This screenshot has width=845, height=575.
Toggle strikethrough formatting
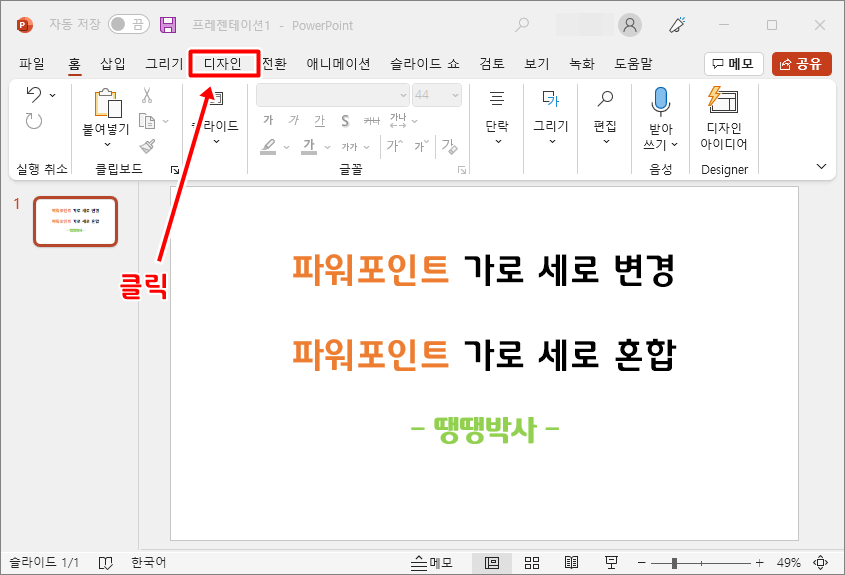[x=372, y=121]
